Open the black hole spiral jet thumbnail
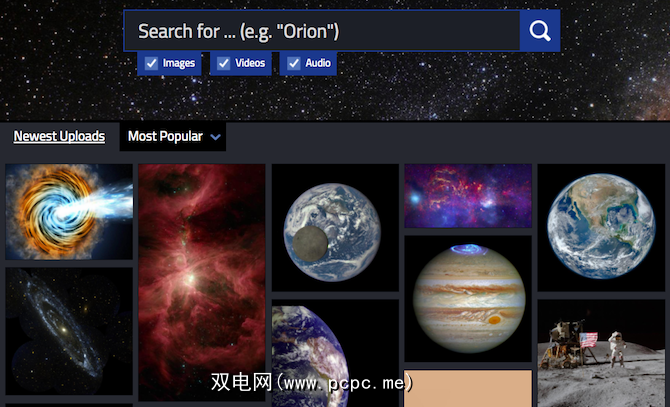Screen dimensions: 670x407 tap(69, 212)
